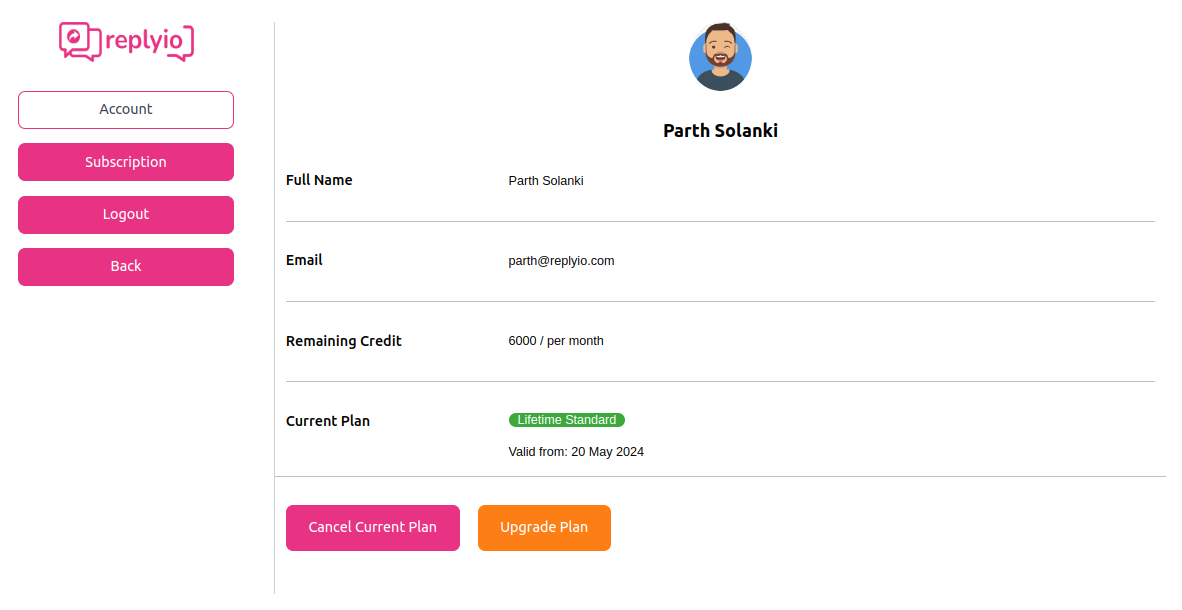Go to the Subscription page
Screen dimensions: 1182x610
(x=126, y=162)
